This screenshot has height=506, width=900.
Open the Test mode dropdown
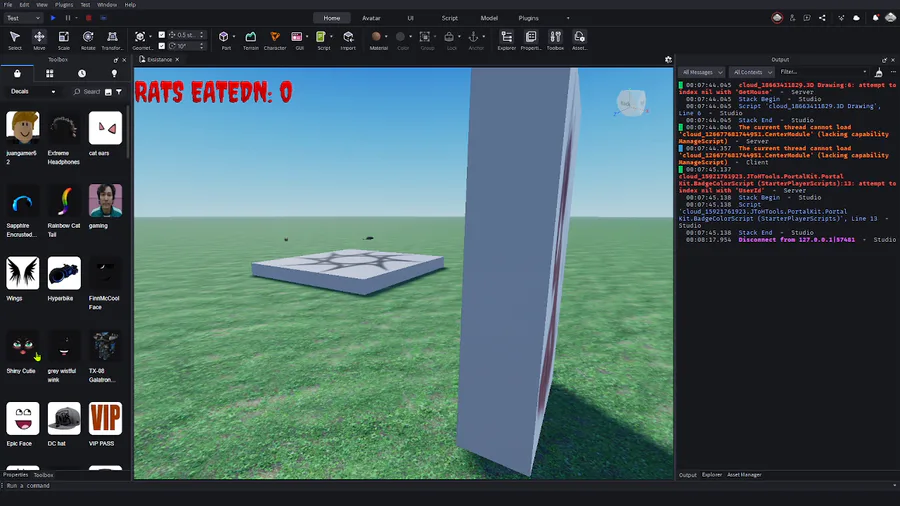click(23, 18)
